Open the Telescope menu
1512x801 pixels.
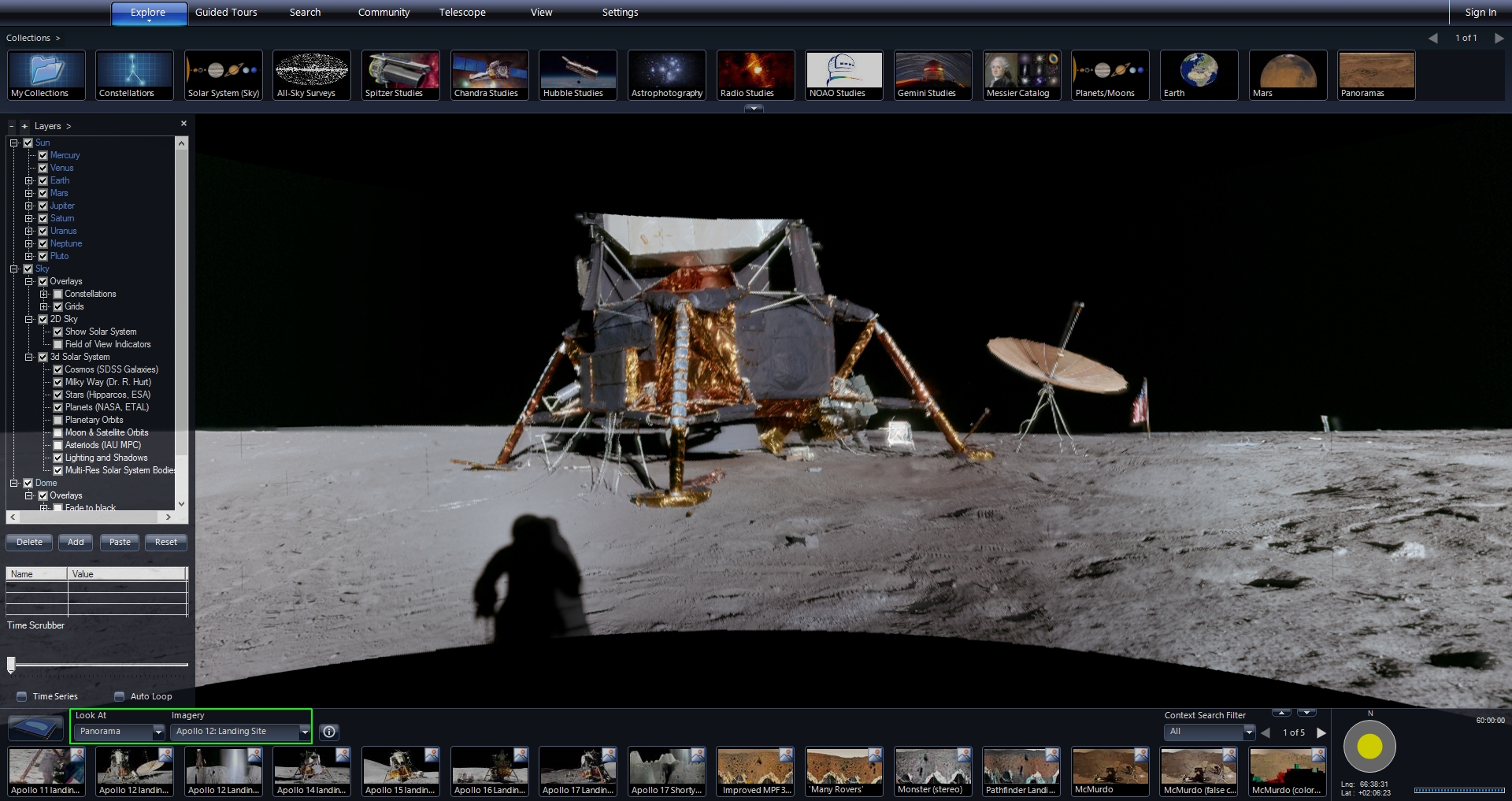tap(462, 13)
